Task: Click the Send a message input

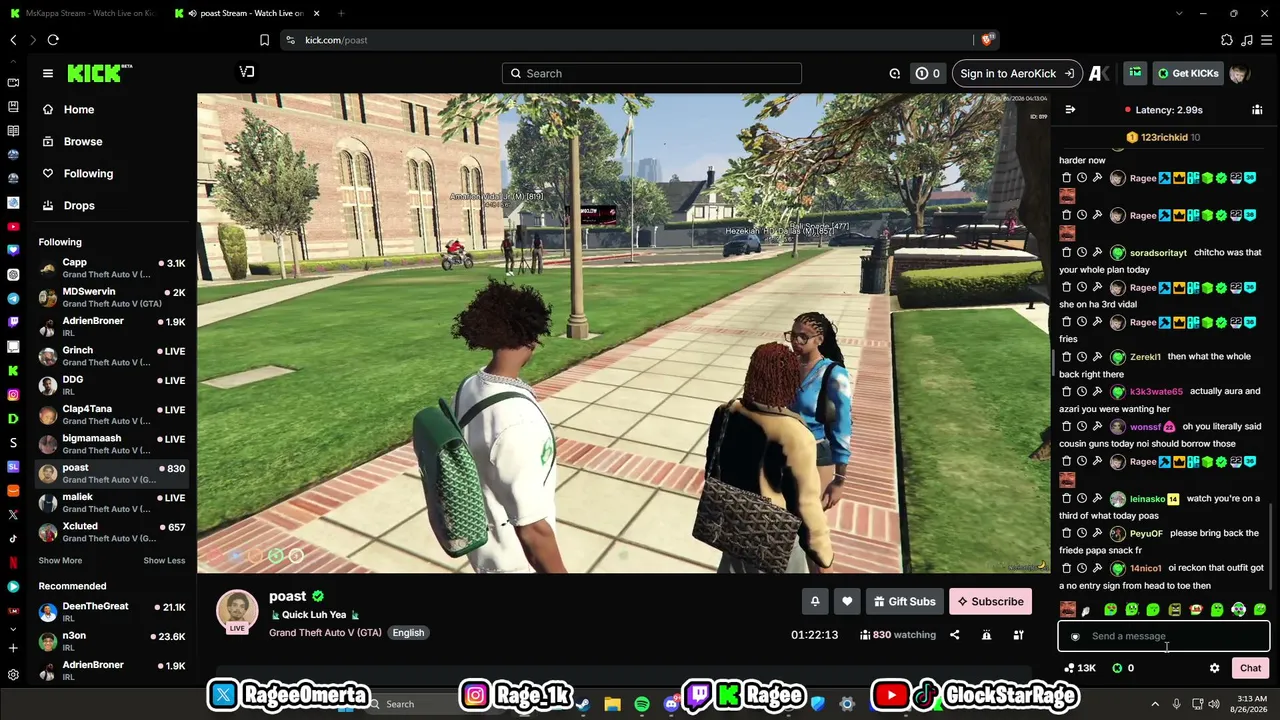Action: coord(1164,636)
